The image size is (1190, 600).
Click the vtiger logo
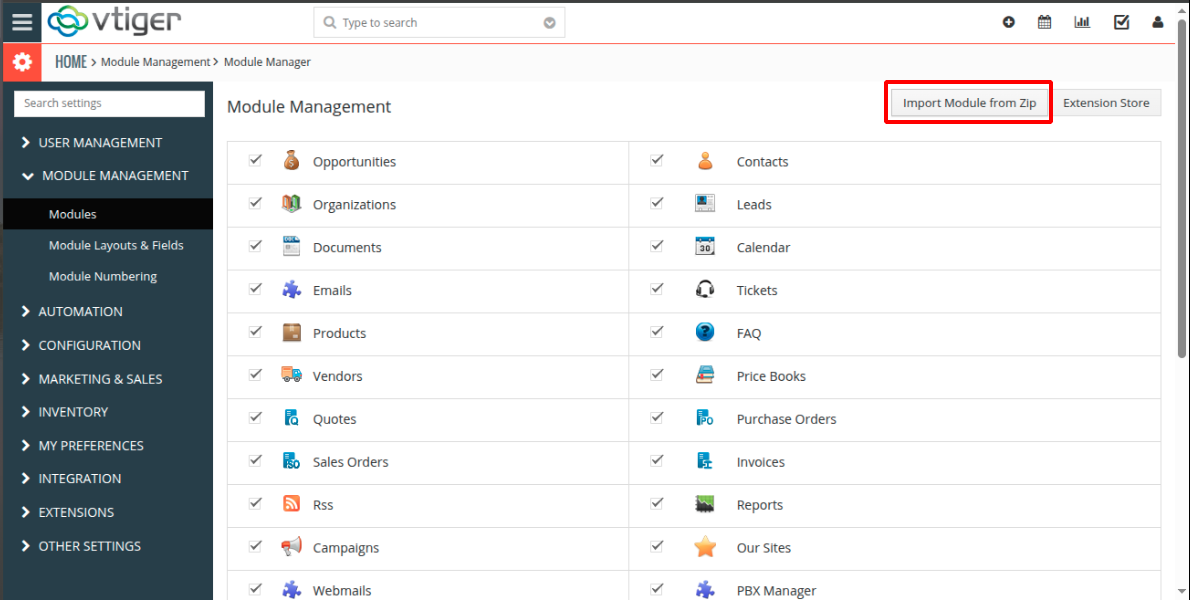pos(115,22)
